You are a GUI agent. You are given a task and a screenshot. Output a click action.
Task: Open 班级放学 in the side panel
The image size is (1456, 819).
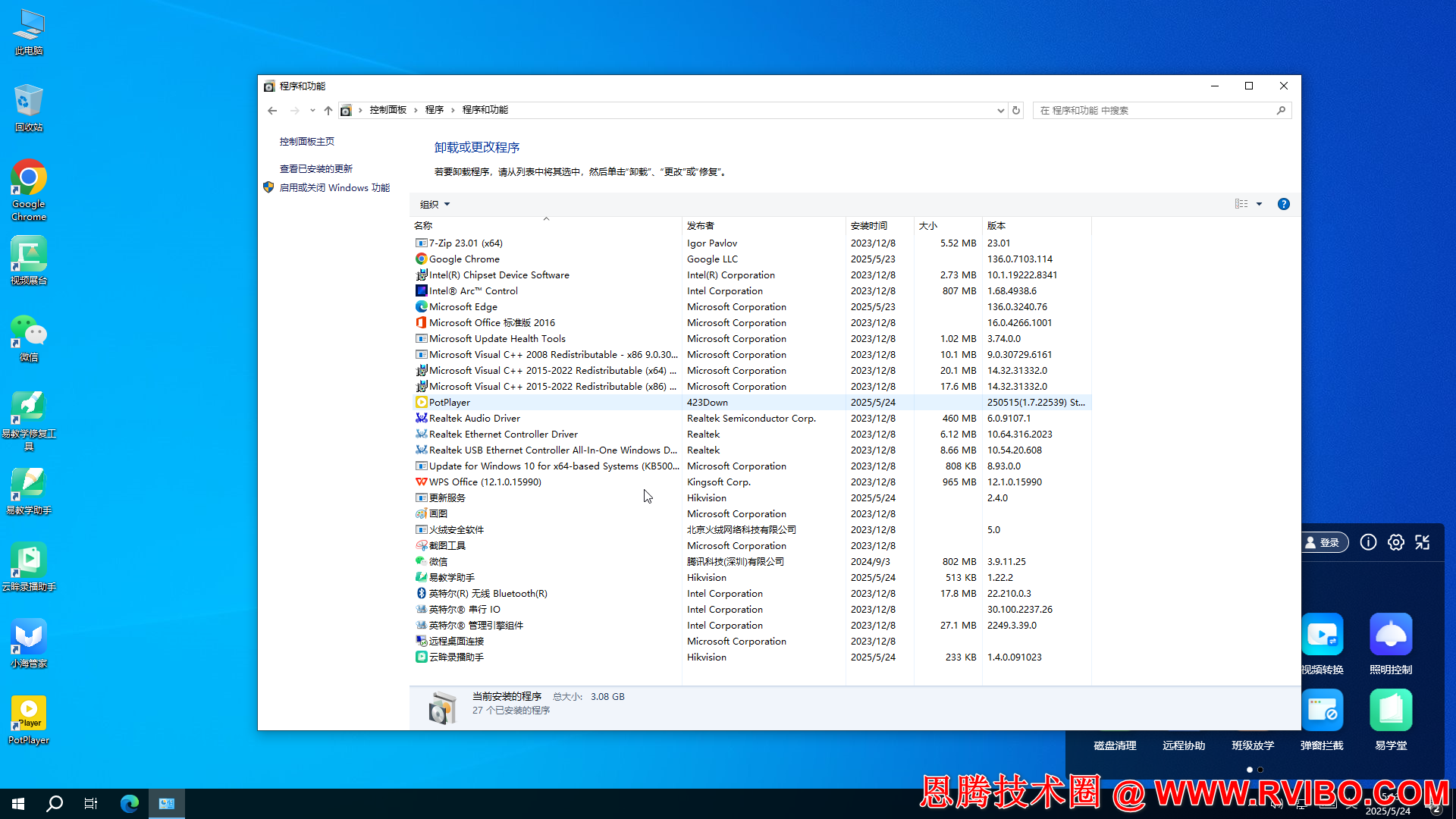coord(1253,745)
